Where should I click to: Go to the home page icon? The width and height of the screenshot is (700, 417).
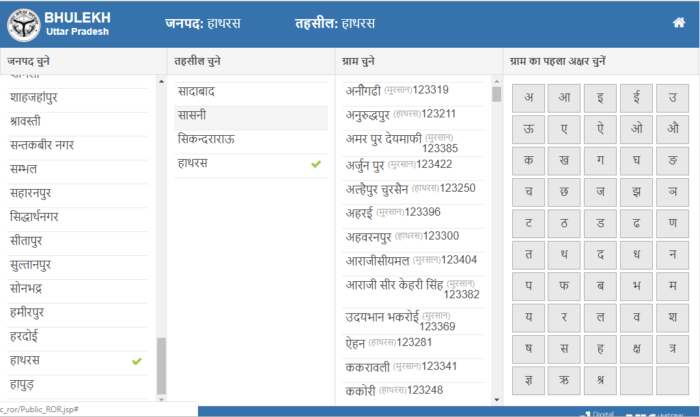(679, 23)
